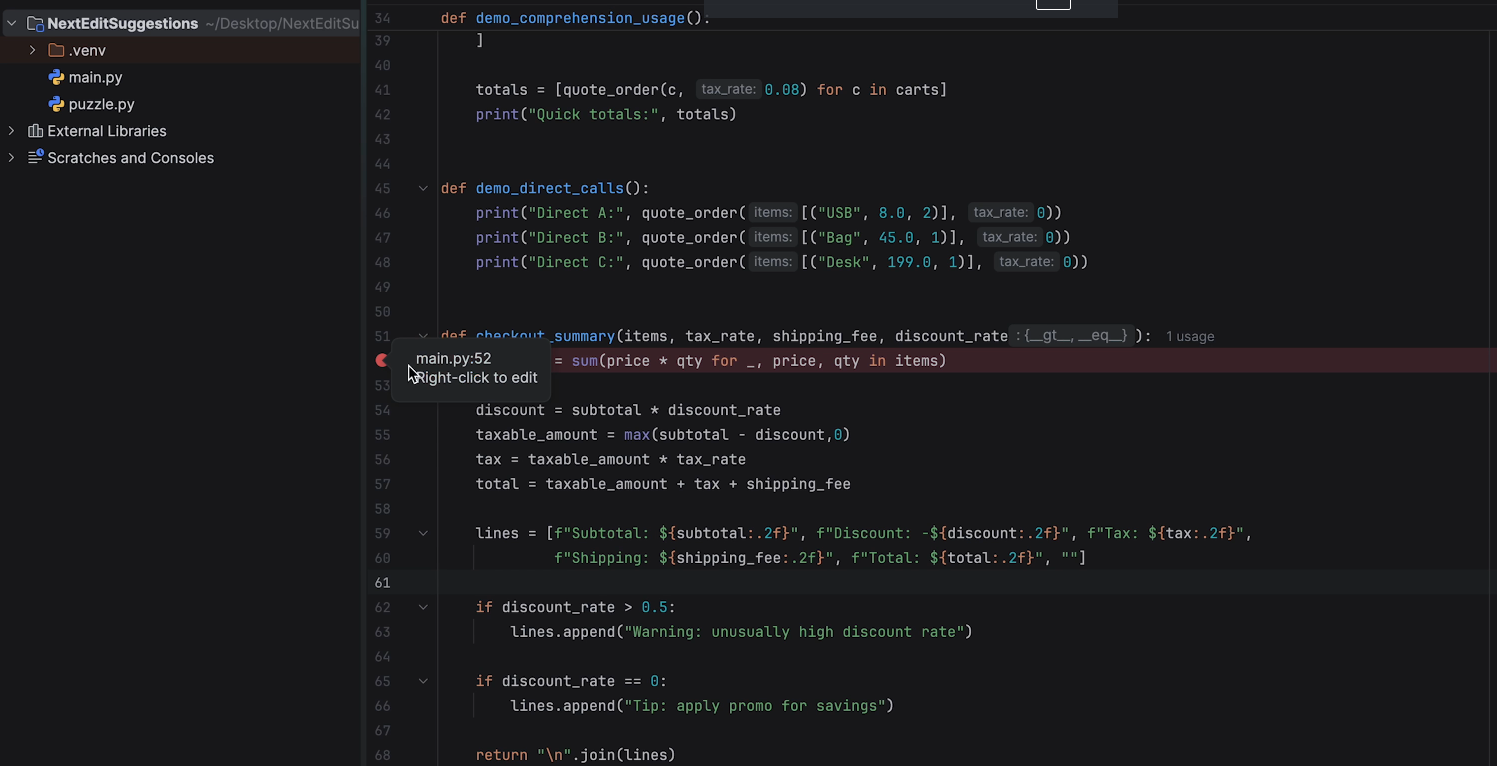This screenshot has width=1497, height=766.
Task: Open main.py in project tree
Action: 95,77
